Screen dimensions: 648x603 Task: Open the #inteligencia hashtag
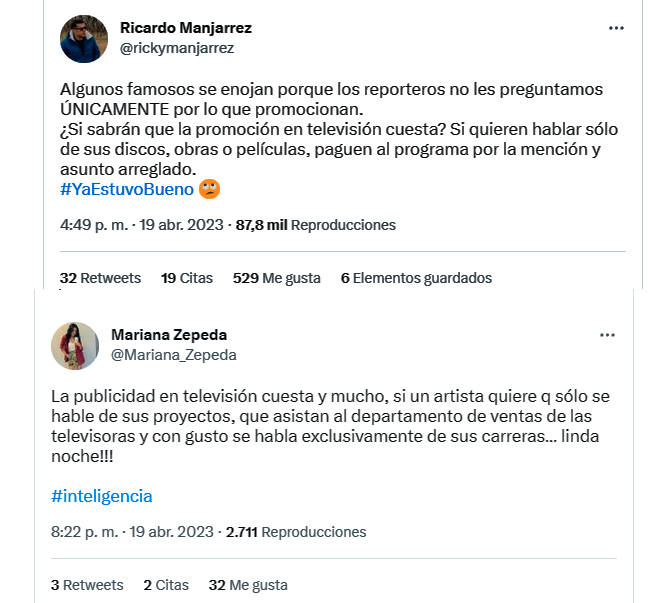tap(101, 496)
